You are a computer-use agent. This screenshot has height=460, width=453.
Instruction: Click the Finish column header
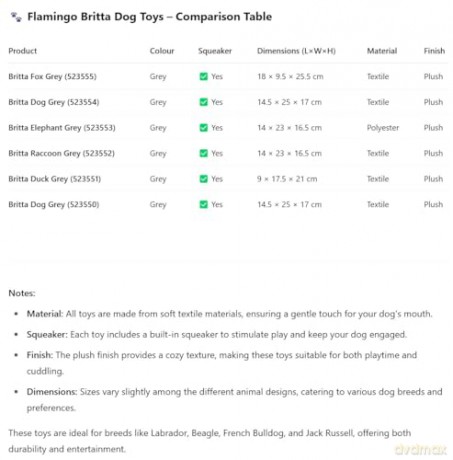434,51
